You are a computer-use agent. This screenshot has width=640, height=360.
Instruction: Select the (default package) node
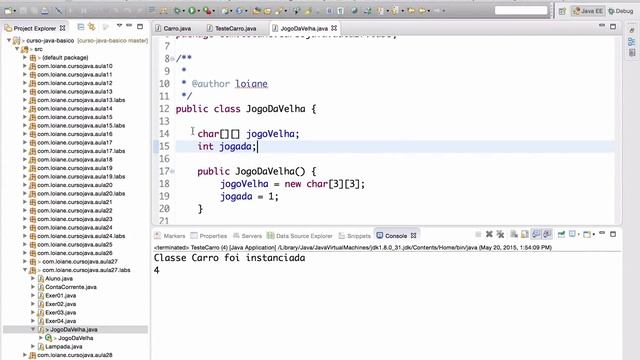[65, 58]
